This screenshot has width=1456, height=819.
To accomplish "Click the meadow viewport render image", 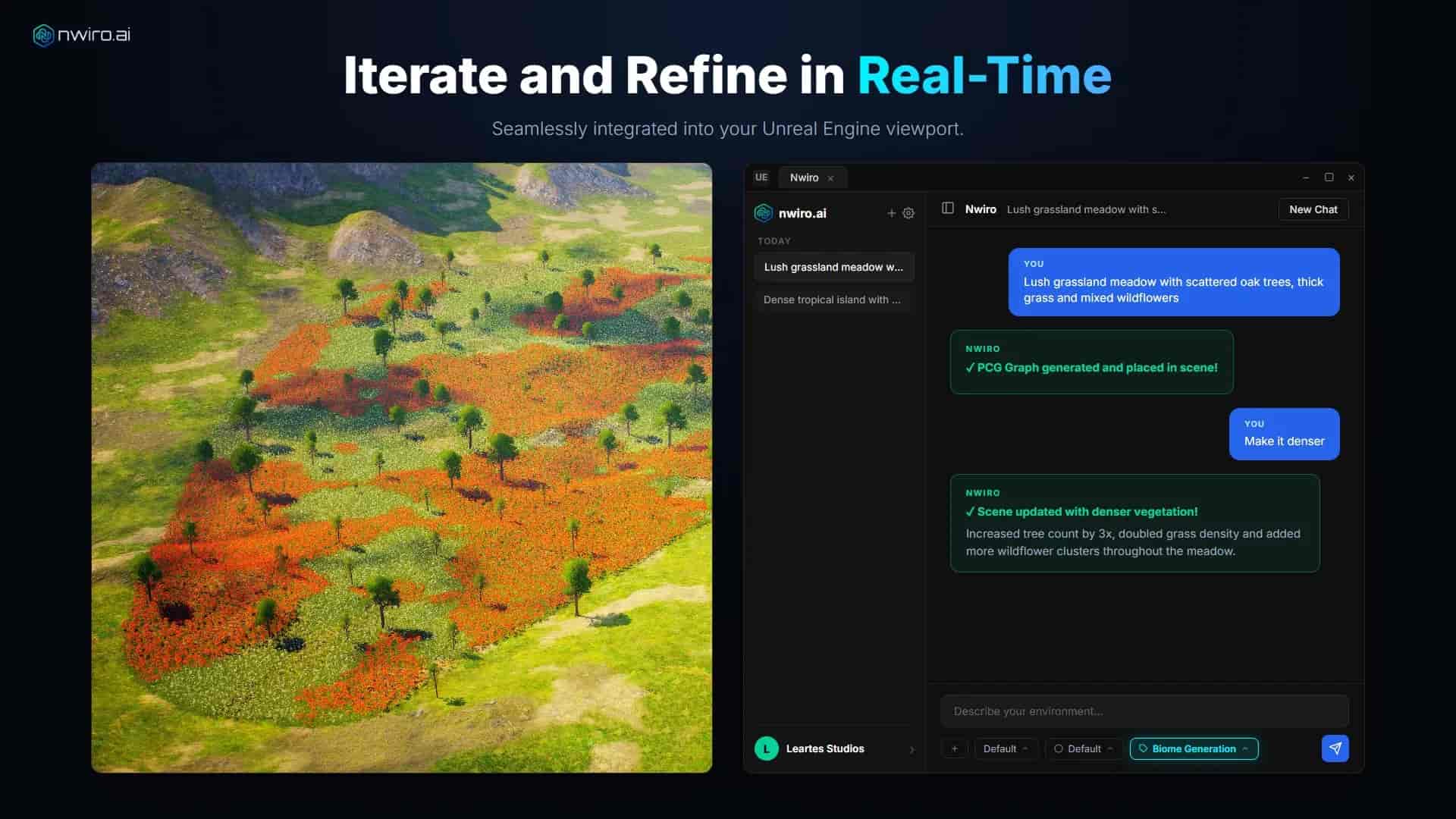I will click(x=402, y=468).
